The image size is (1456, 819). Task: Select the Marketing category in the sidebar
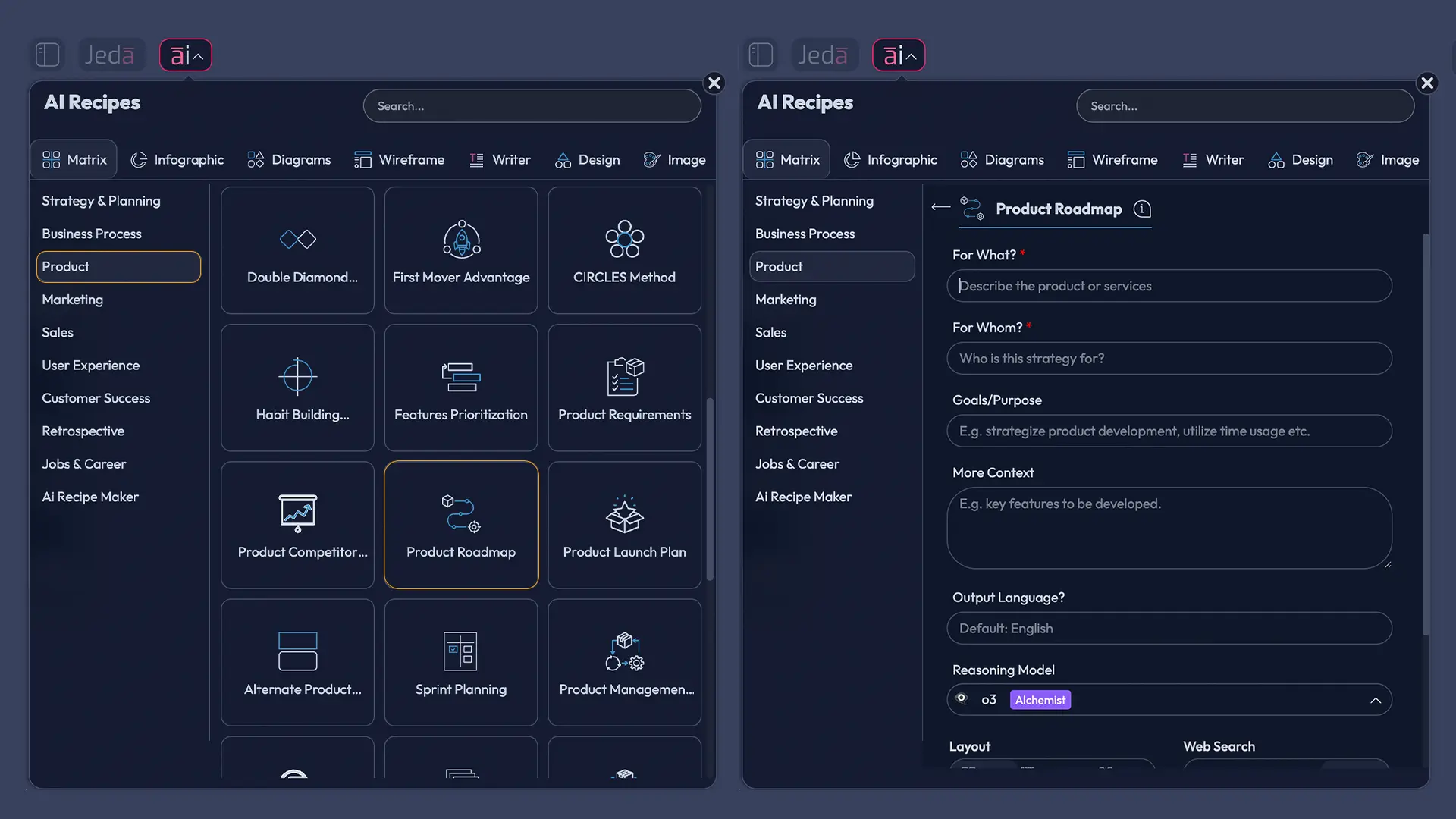point(72,299)
